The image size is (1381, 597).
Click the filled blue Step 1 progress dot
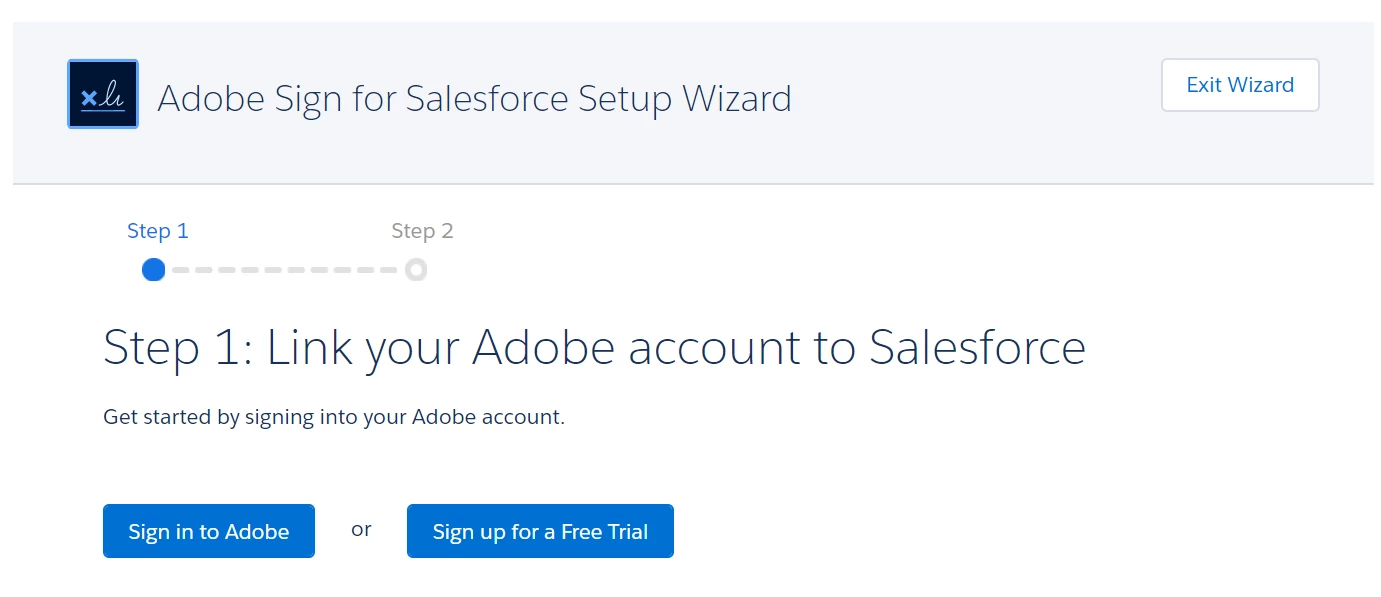pyautogui.click(x=153, y=269)
